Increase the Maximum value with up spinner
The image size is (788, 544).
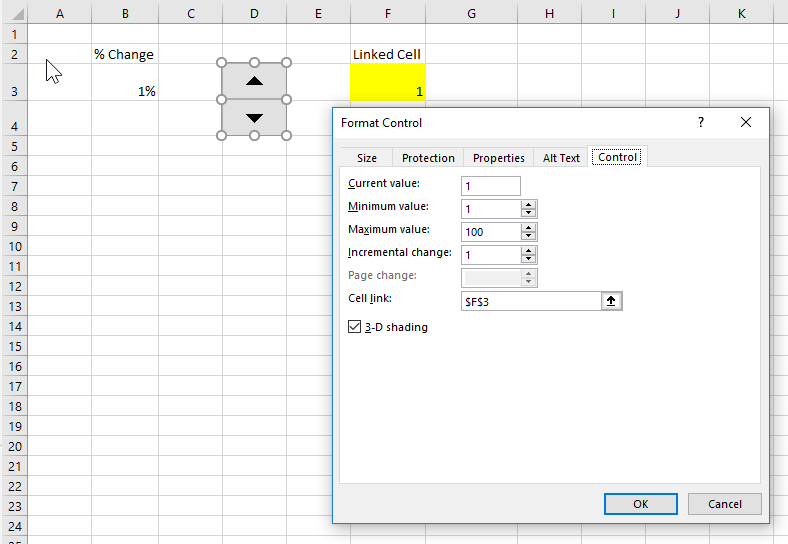528,228
